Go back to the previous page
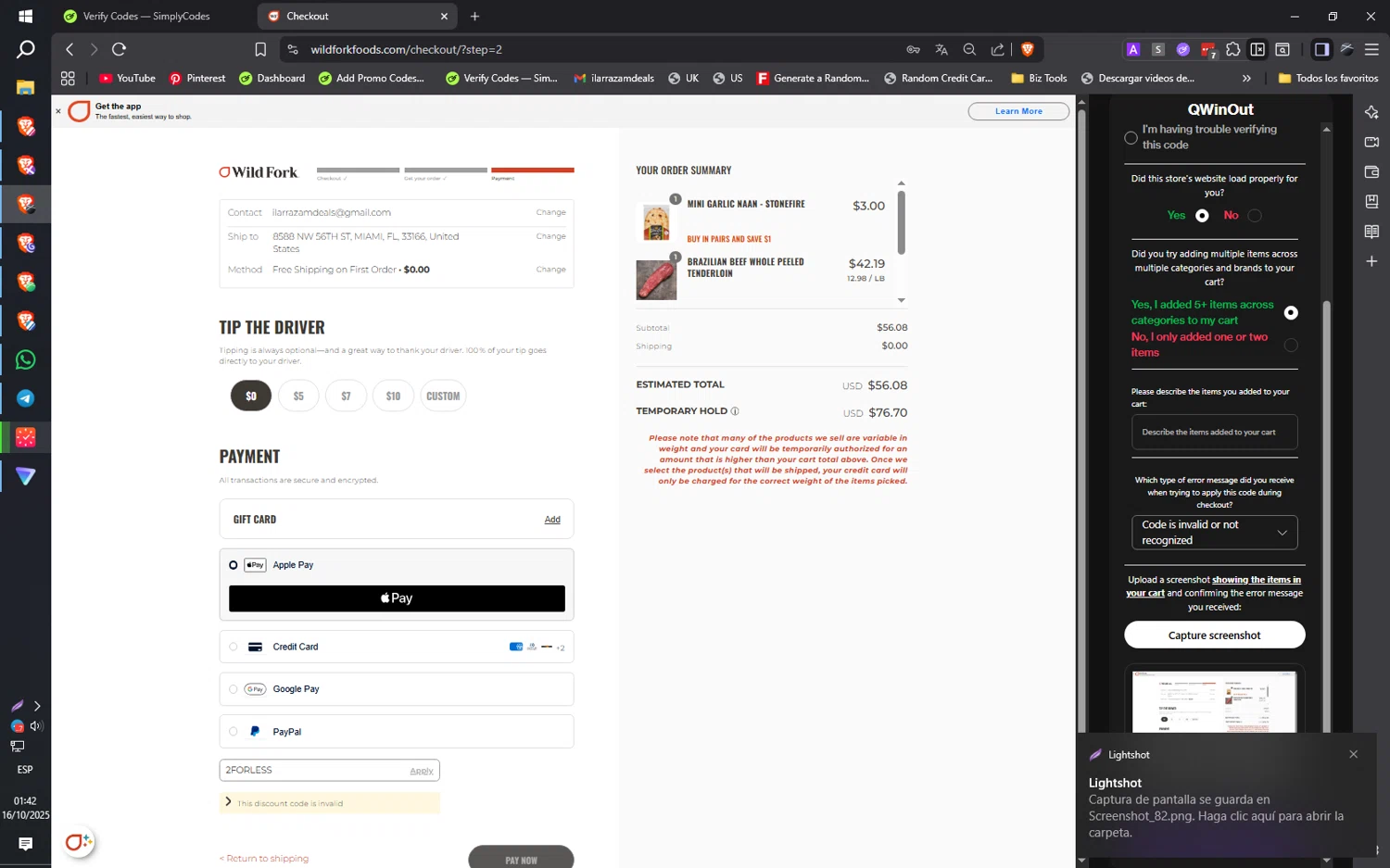This screenshot has height=868, width=1390. pyautogui.click(x=69, y=49)
